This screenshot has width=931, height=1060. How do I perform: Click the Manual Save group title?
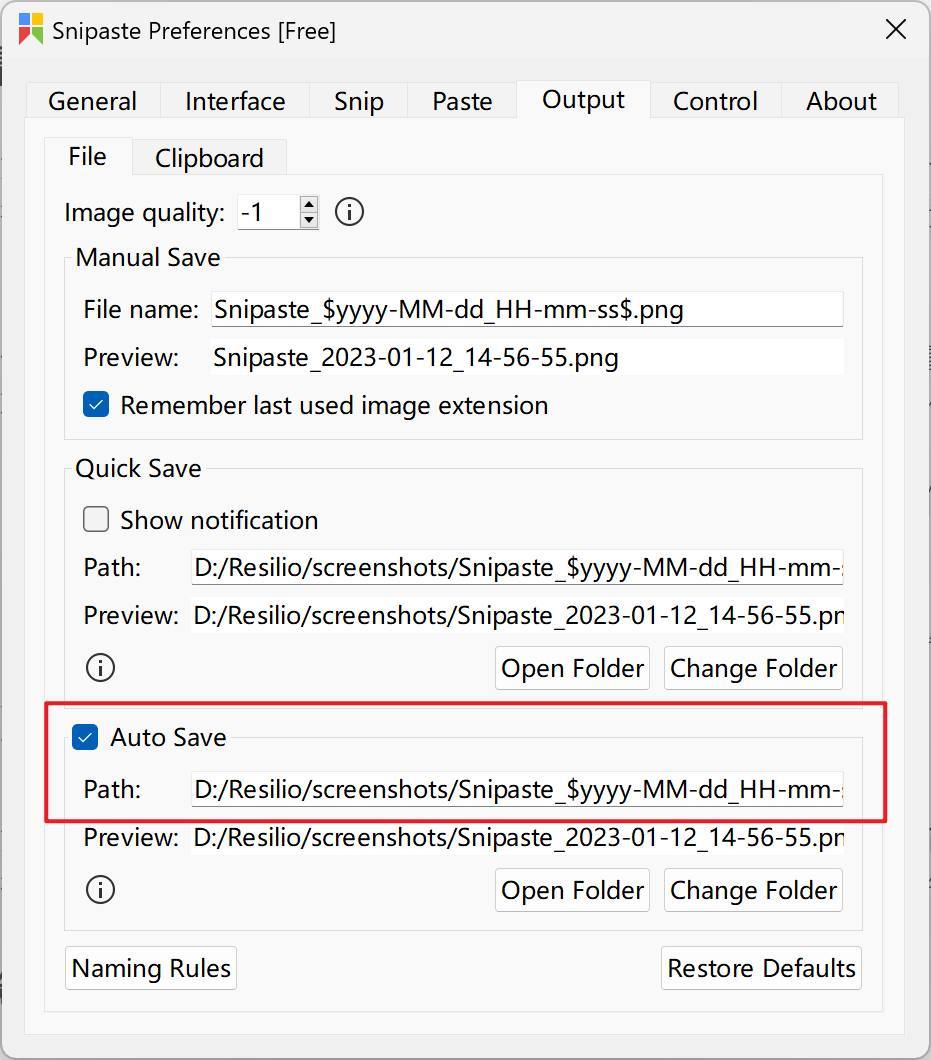148,257
